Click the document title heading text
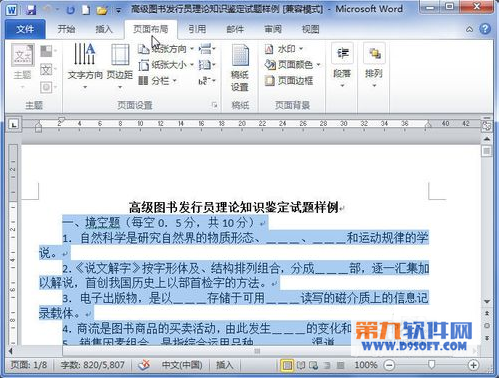Screen dimensions: 499x378 coord(234,207)
